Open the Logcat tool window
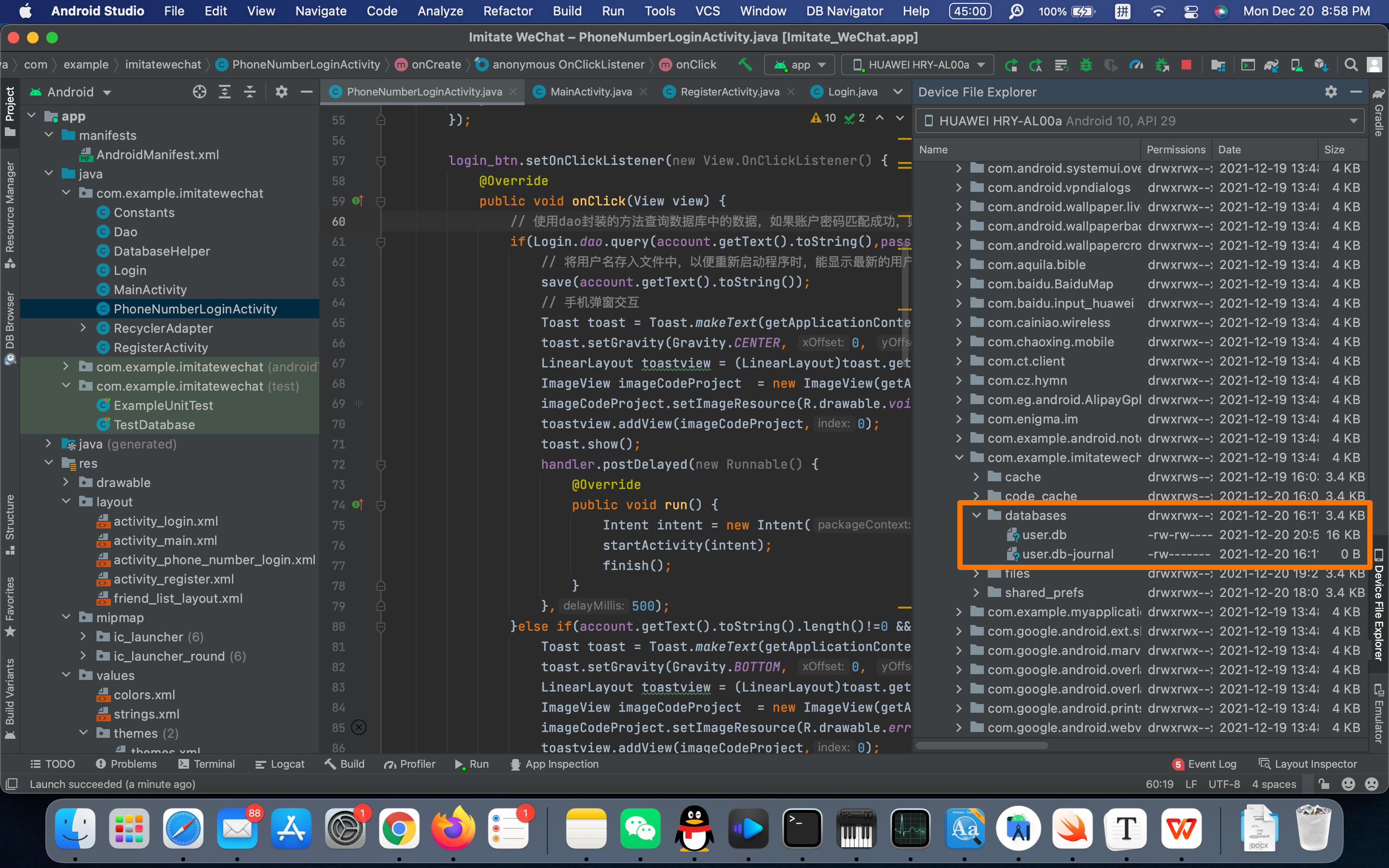The image size is (1389, 868). click(280, 764)
